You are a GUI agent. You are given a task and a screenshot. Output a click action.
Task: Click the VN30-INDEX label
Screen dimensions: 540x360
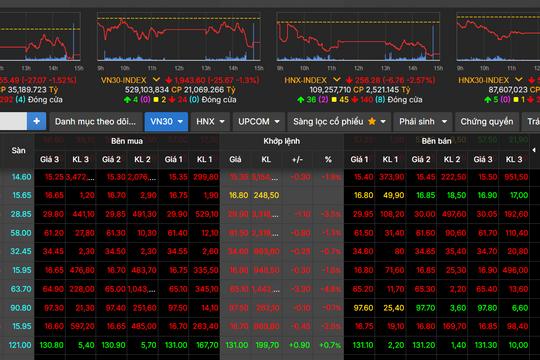click(x=124, y=80)
